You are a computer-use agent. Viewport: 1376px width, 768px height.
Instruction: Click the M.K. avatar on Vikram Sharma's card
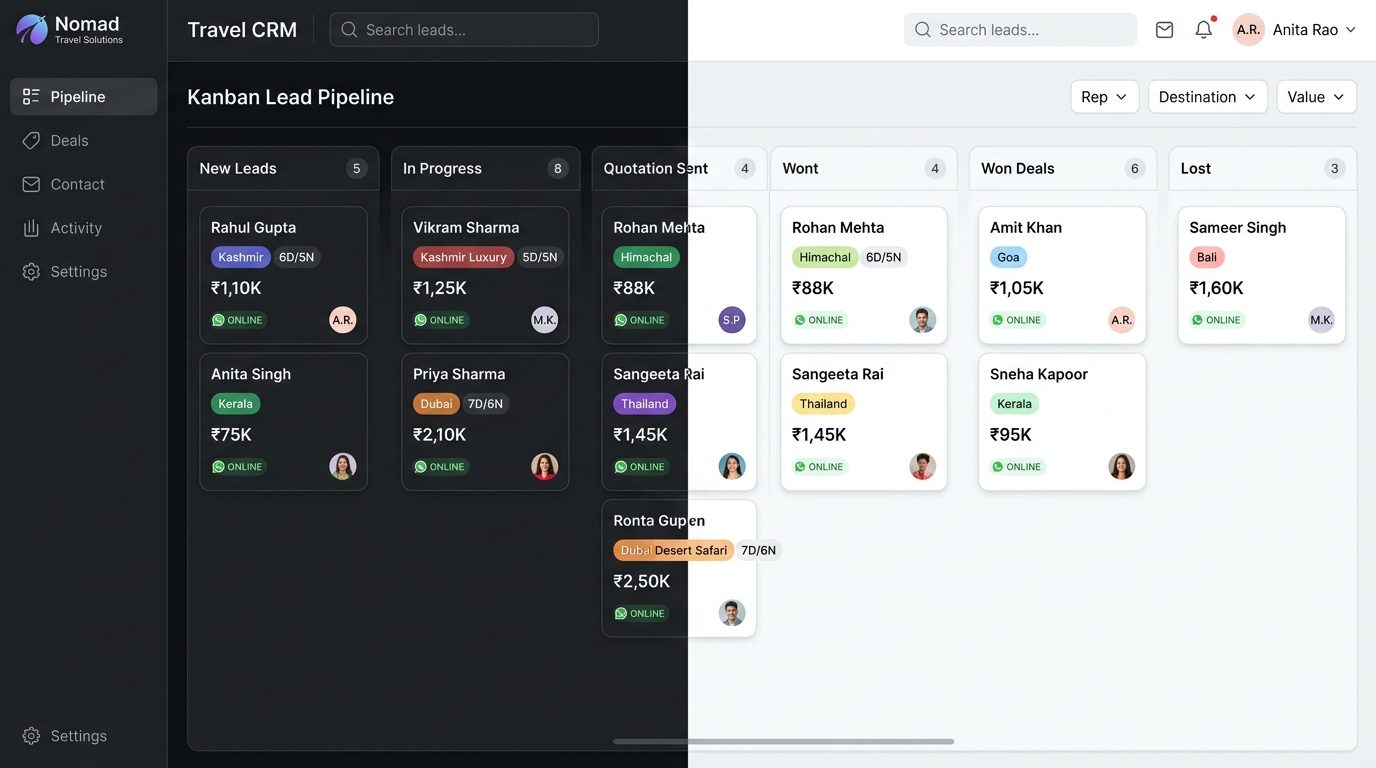point(545,320)
